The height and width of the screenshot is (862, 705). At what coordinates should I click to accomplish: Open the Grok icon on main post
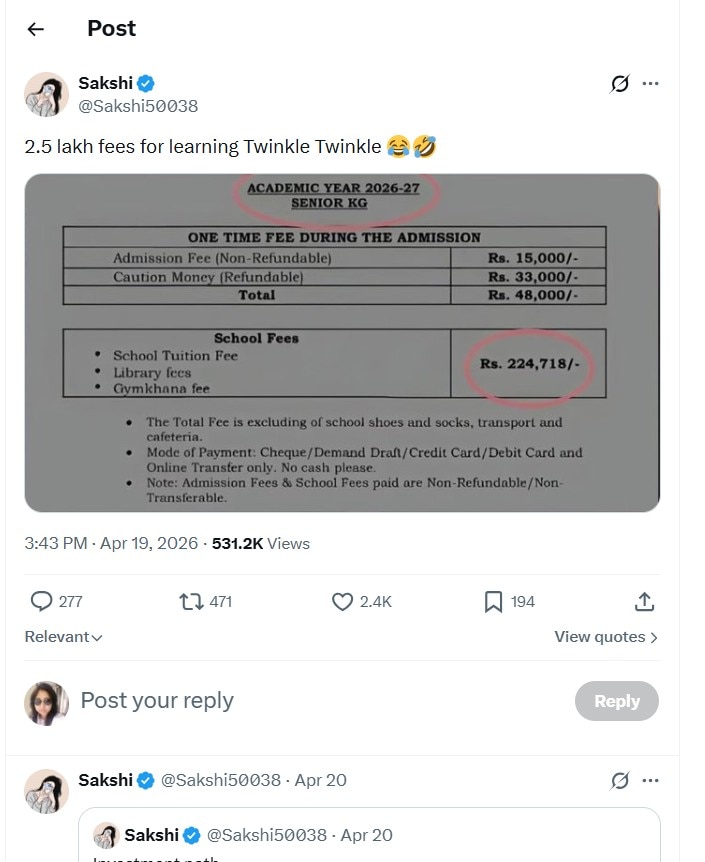pyautogui.click(x=619, y=84)
